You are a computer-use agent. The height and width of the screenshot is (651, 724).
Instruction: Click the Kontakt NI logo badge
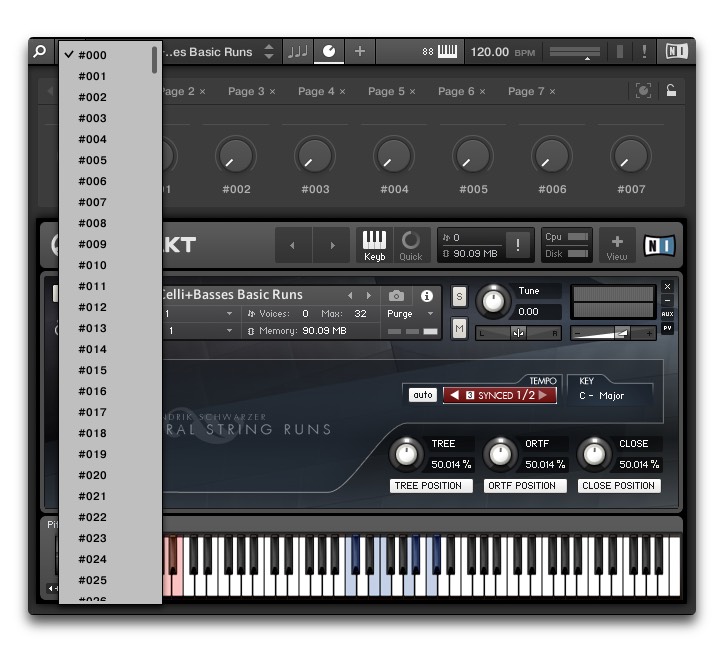click(659, 245)
